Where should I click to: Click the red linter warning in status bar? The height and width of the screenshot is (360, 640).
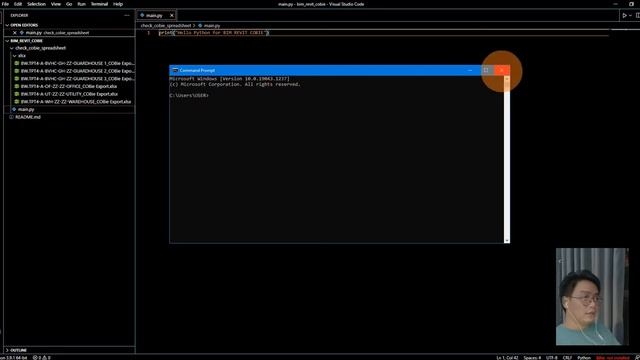(613, 358)
